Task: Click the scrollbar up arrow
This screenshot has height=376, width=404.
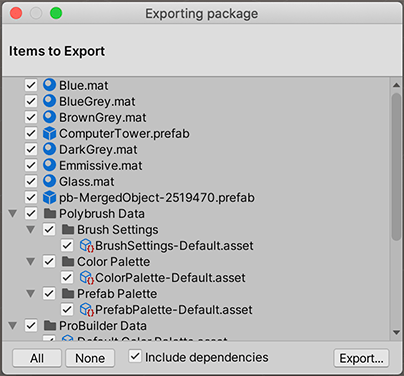Action: pos(396,85)
